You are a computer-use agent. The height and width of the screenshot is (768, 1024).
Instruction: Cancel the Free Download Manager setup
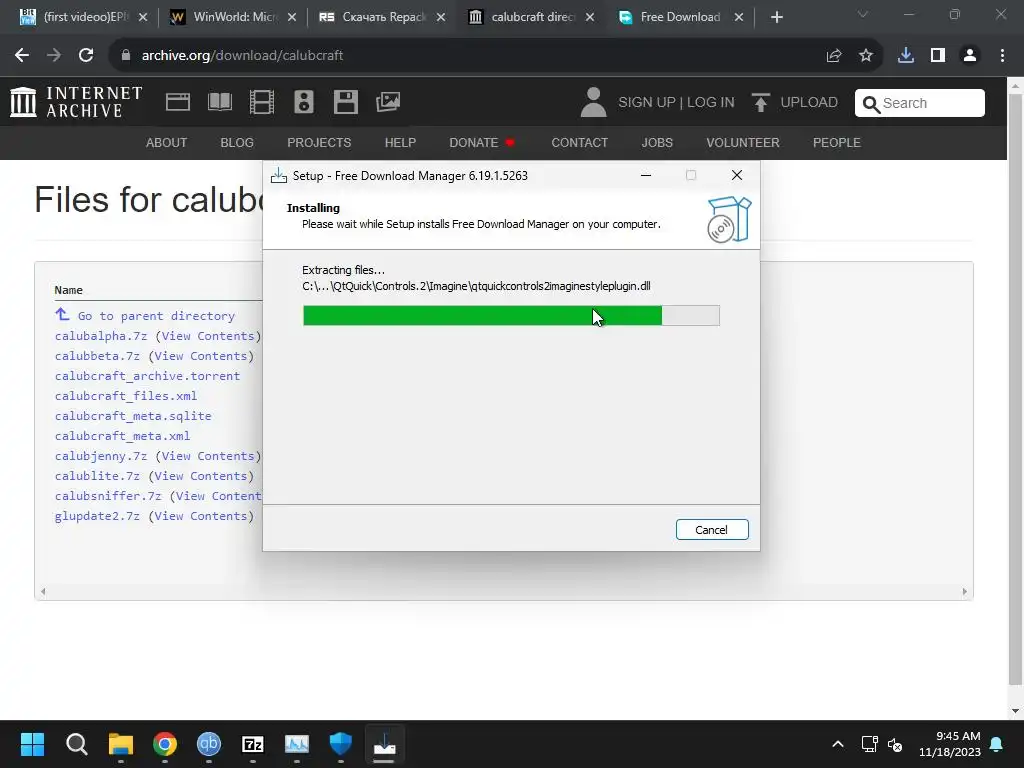pos(712,530)
